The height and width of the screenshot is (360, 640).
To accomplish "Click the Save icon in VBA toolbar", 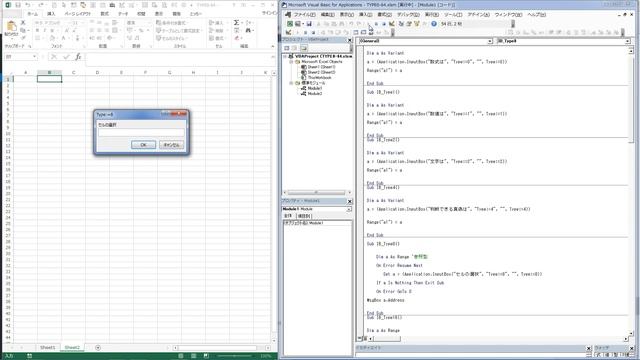I will point(309,24).
